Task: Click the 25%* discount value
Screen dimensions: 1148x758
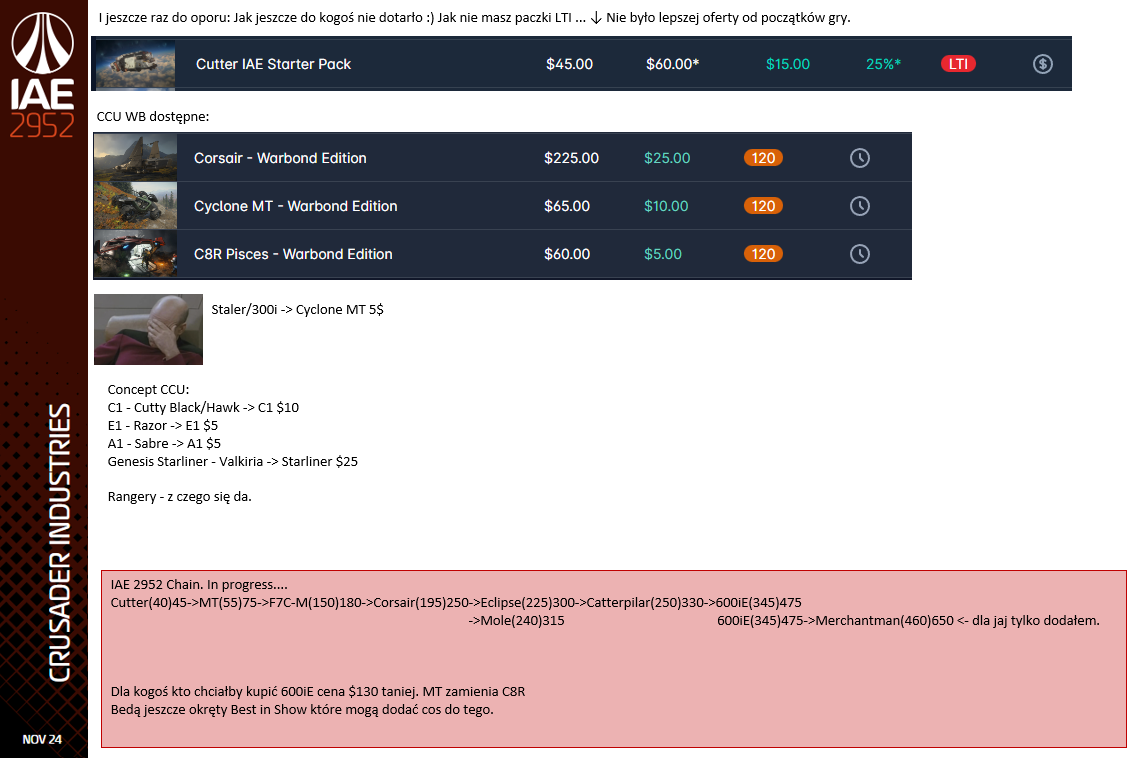Action: [x=883, y=64]
